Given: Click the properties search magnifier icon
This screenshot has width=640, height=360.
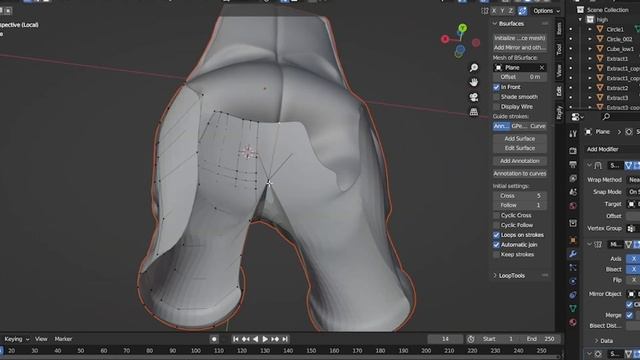Looking at the screenshot, I should point(606,117).
